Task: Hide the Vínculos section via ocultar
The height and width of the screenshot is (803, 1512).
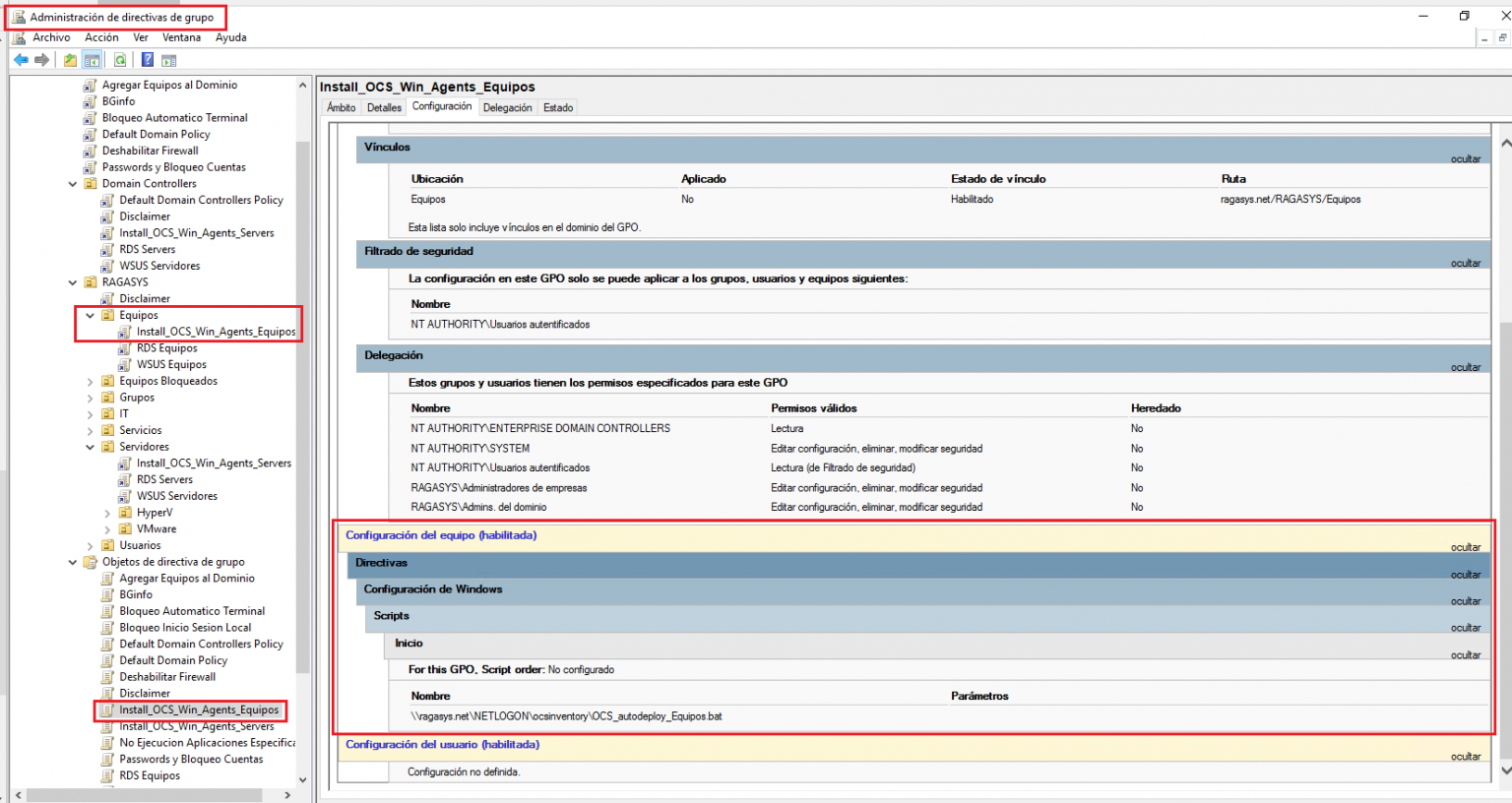Action: (1465, 158)
